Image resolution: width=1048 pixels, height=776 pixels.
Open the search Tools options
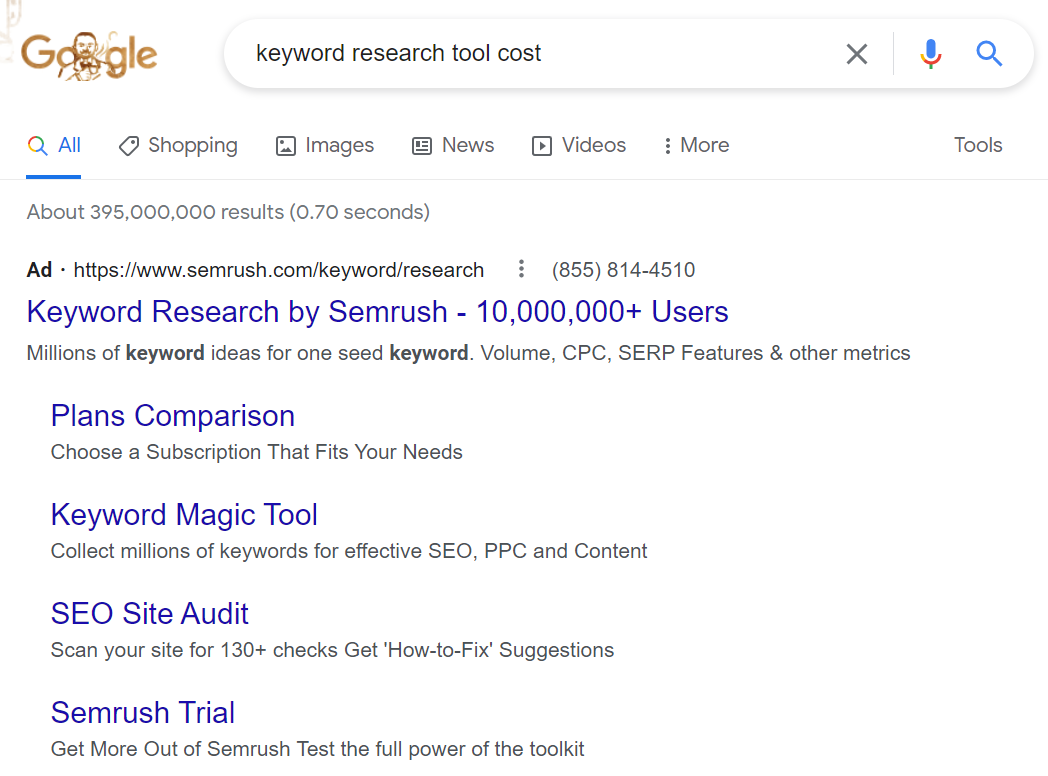977,145
